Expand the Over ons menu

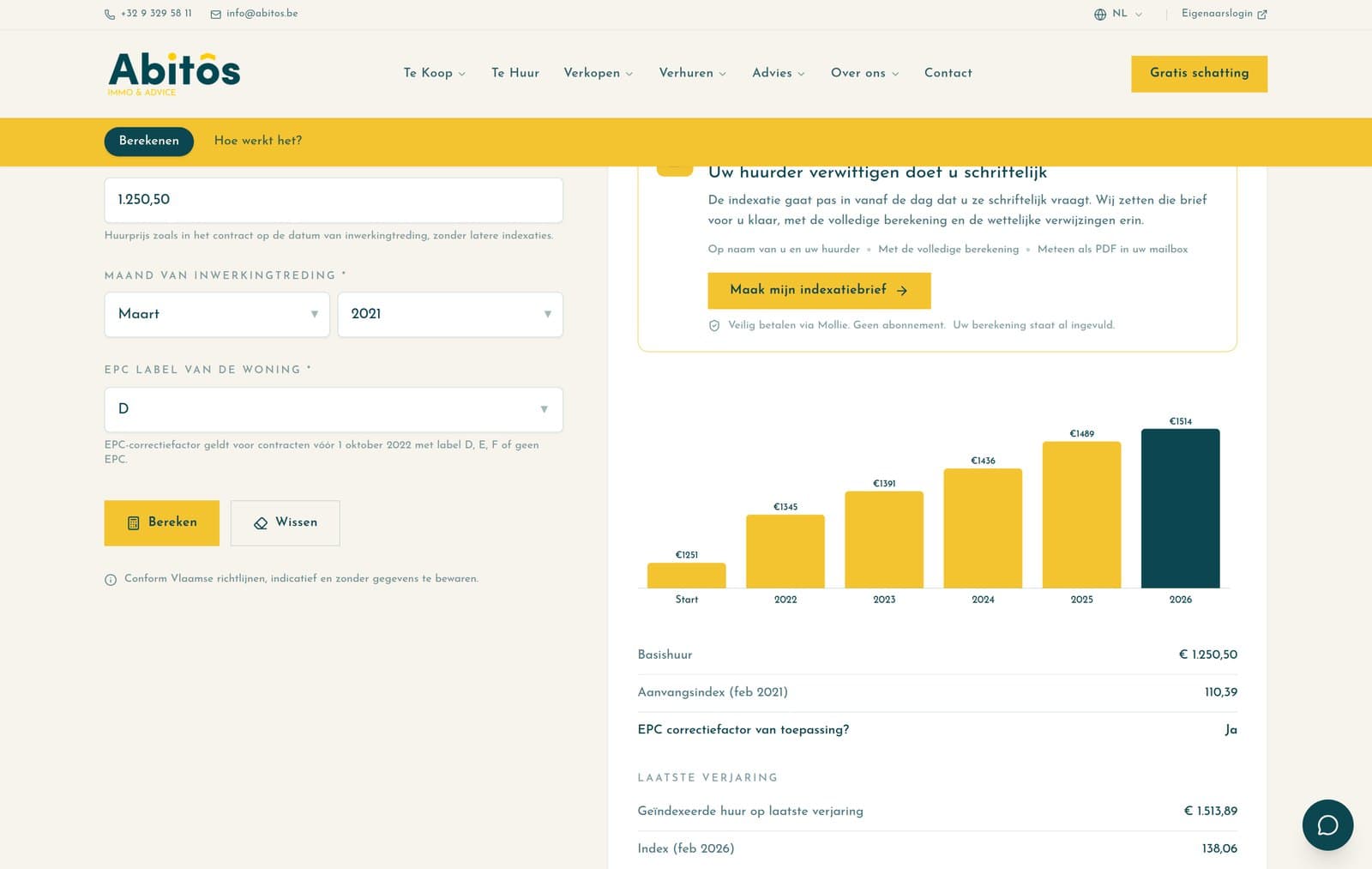(865, 73)
